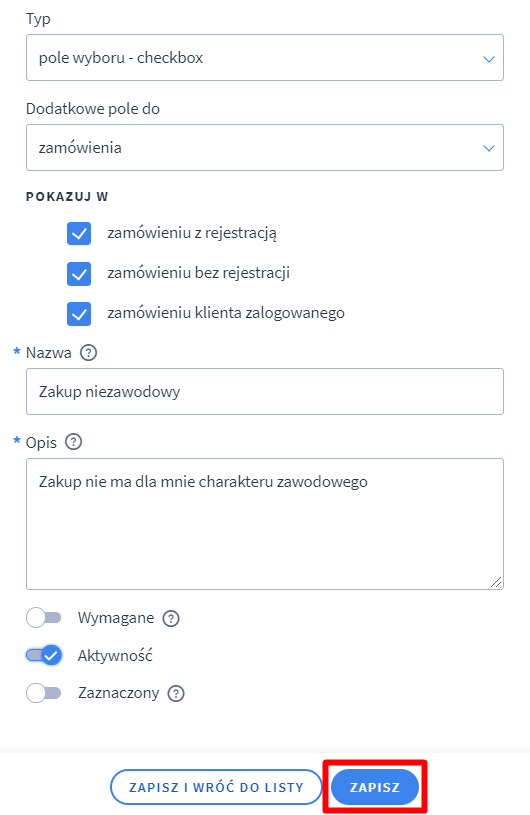
Task: Click Zapisz i wróć do listy
Action: pyautogui.click(x=216, y=787)
